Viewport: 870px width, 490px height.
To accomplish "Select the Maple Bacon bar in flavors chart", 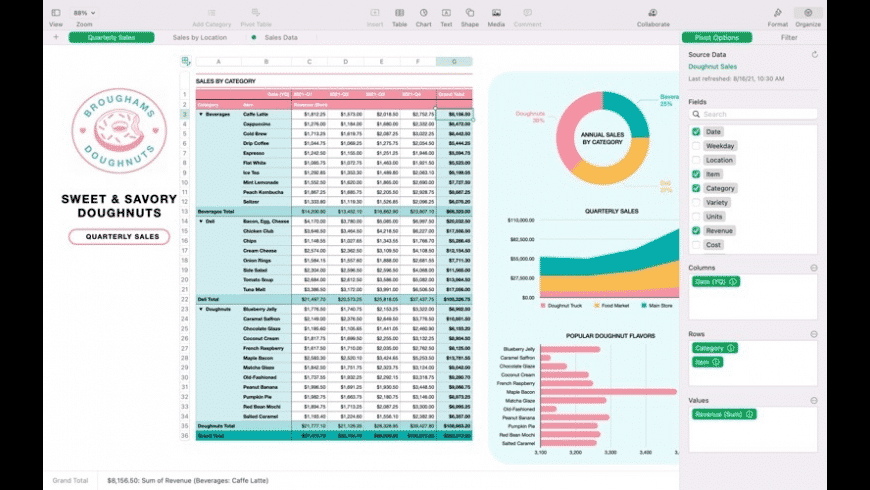I will click(609, 392).
